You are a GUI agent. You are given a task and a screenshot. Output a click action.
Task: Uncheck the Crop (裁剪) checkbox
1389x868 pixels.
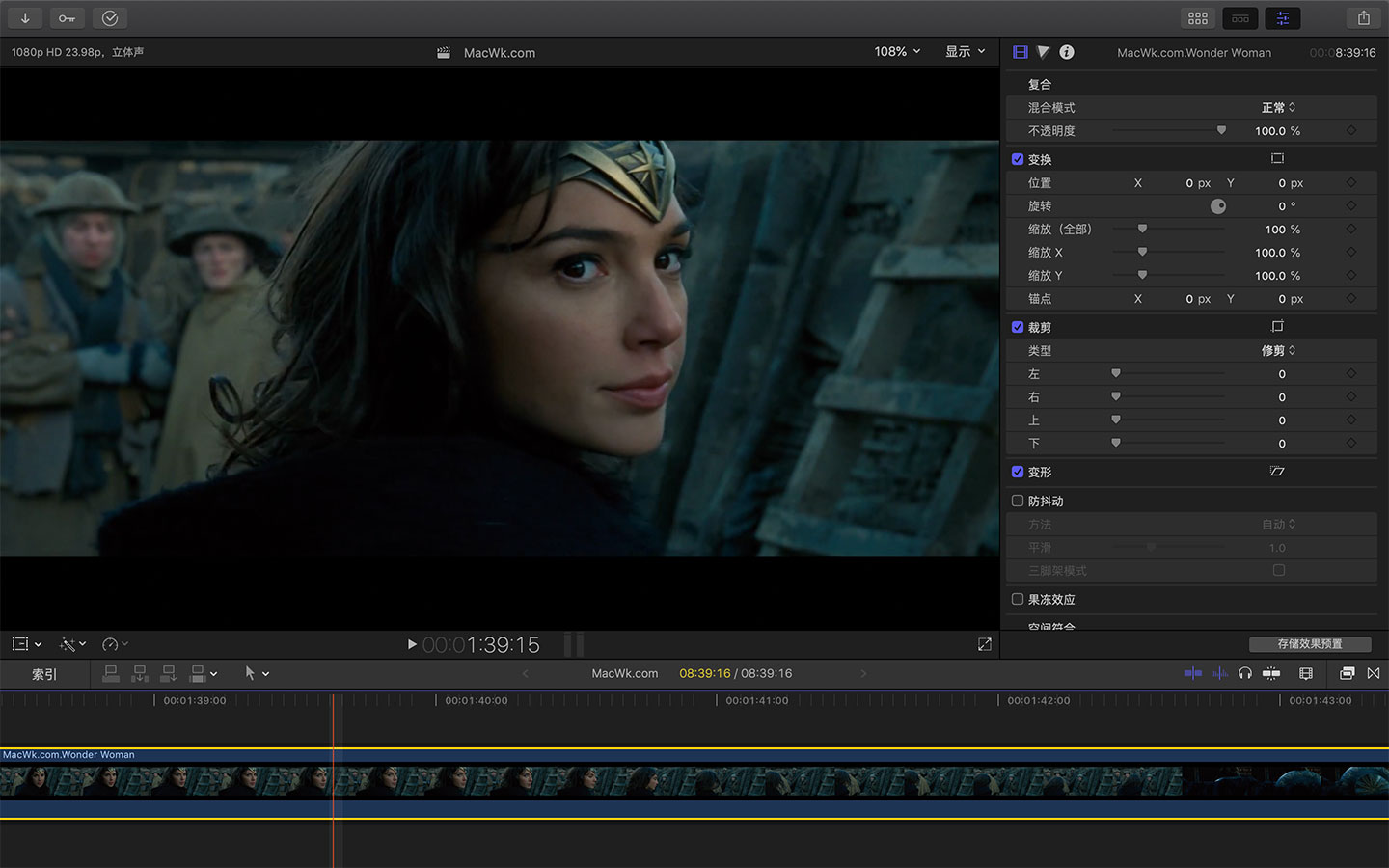click(1018, 327)
